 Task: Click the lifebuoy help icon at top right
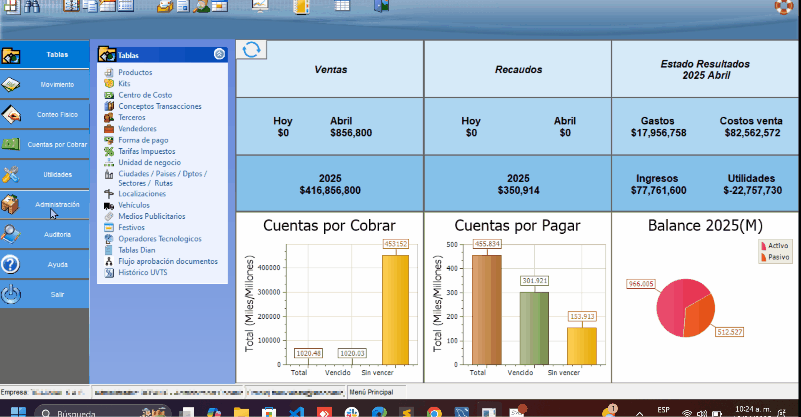[x=783, y=6]
